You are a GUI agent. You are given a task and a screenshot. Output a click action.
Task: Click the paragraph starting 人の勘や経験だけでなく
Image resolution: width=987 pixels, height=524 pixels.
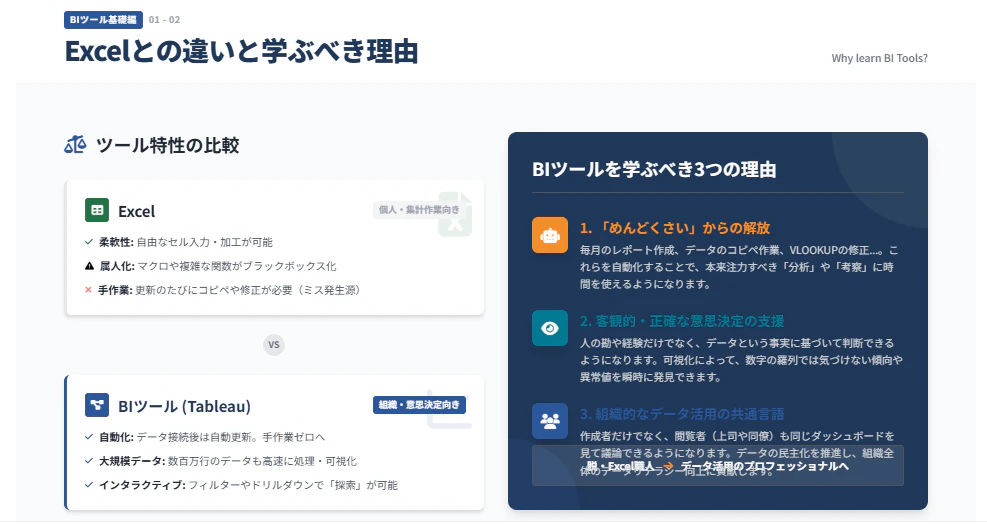(x=741, y=360)
